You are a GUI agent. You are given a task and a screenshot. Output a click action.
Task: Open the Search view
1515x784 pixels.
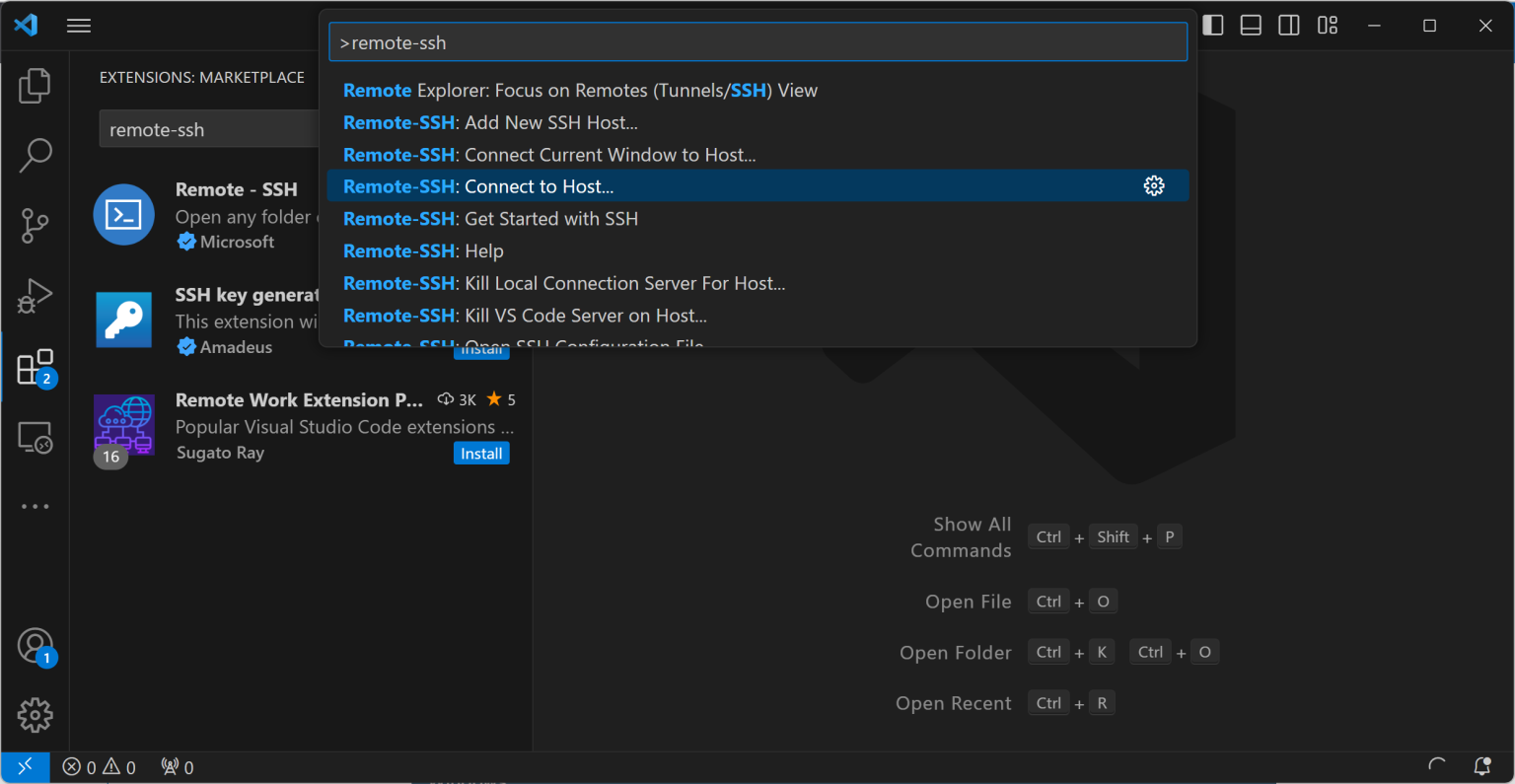pos(35,155)
